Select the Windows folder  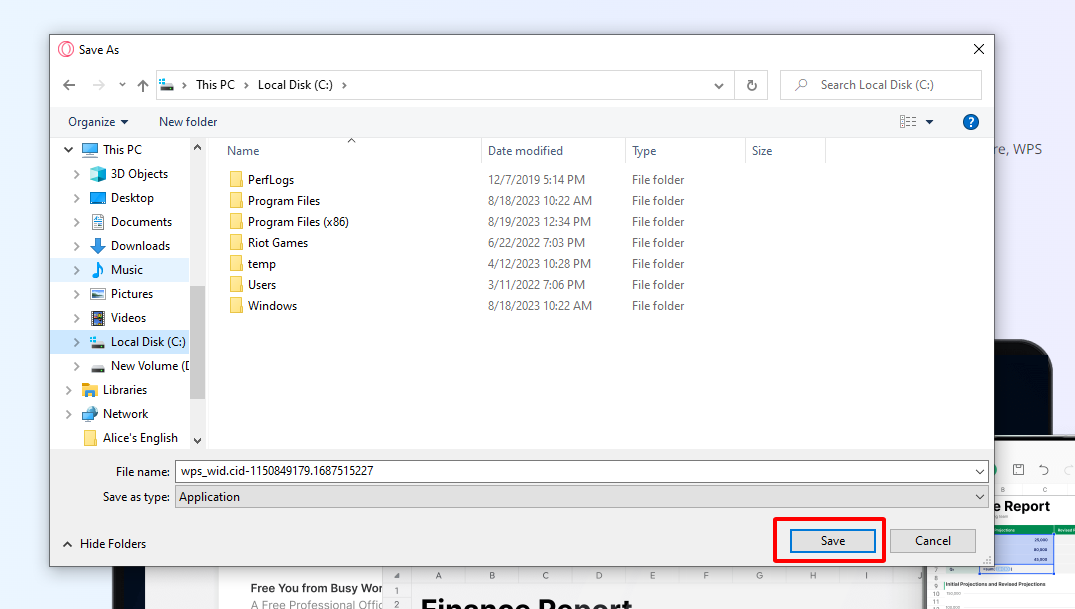tap(271, 305)
